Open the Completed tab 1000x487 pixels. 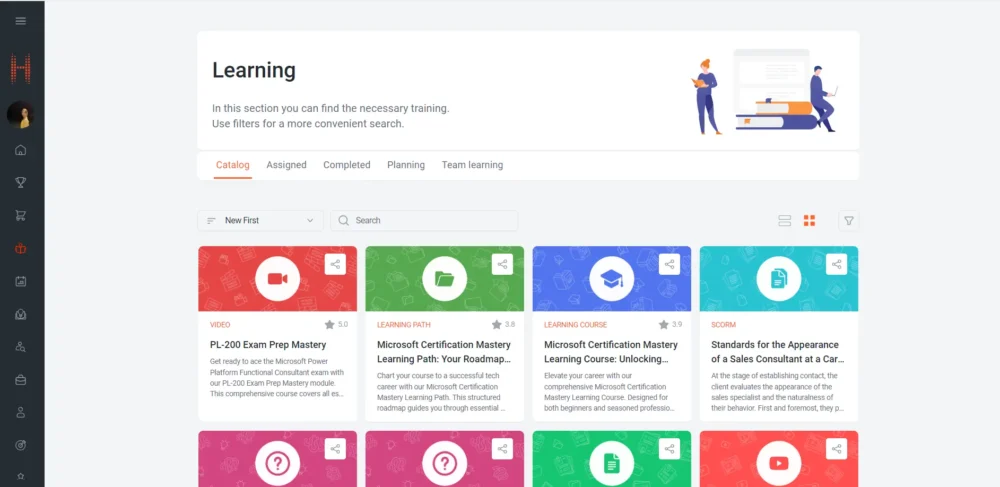click(346, 165)
